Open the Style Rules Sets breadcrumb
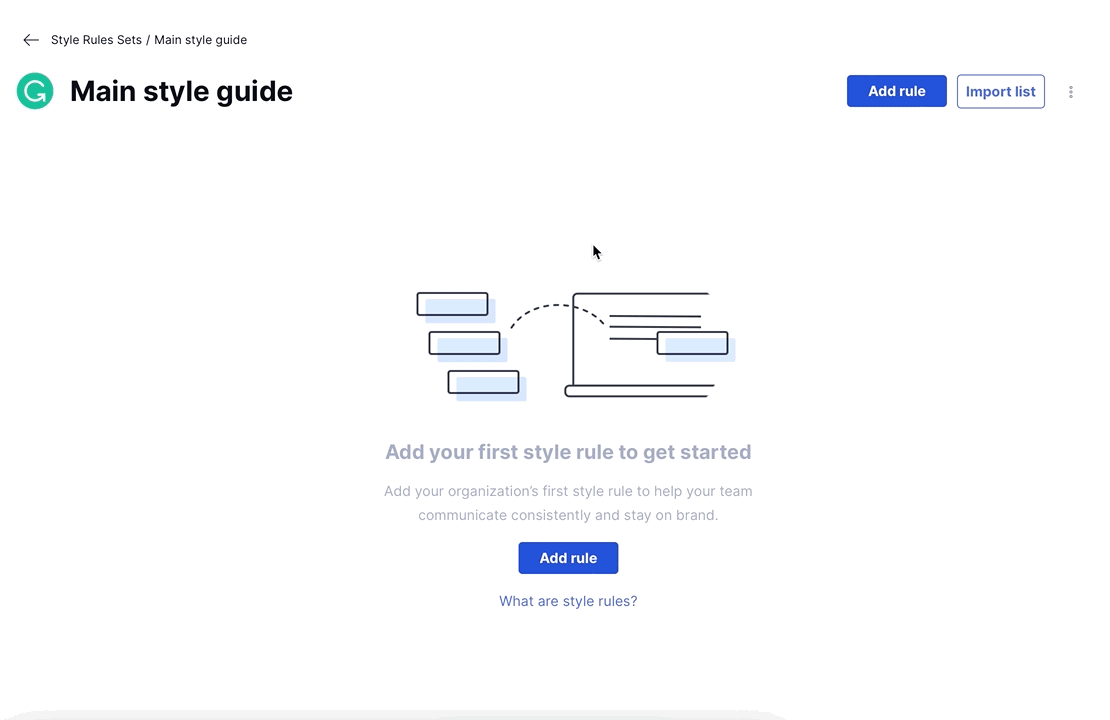The image size is (1110, 720). coord(96,39)
